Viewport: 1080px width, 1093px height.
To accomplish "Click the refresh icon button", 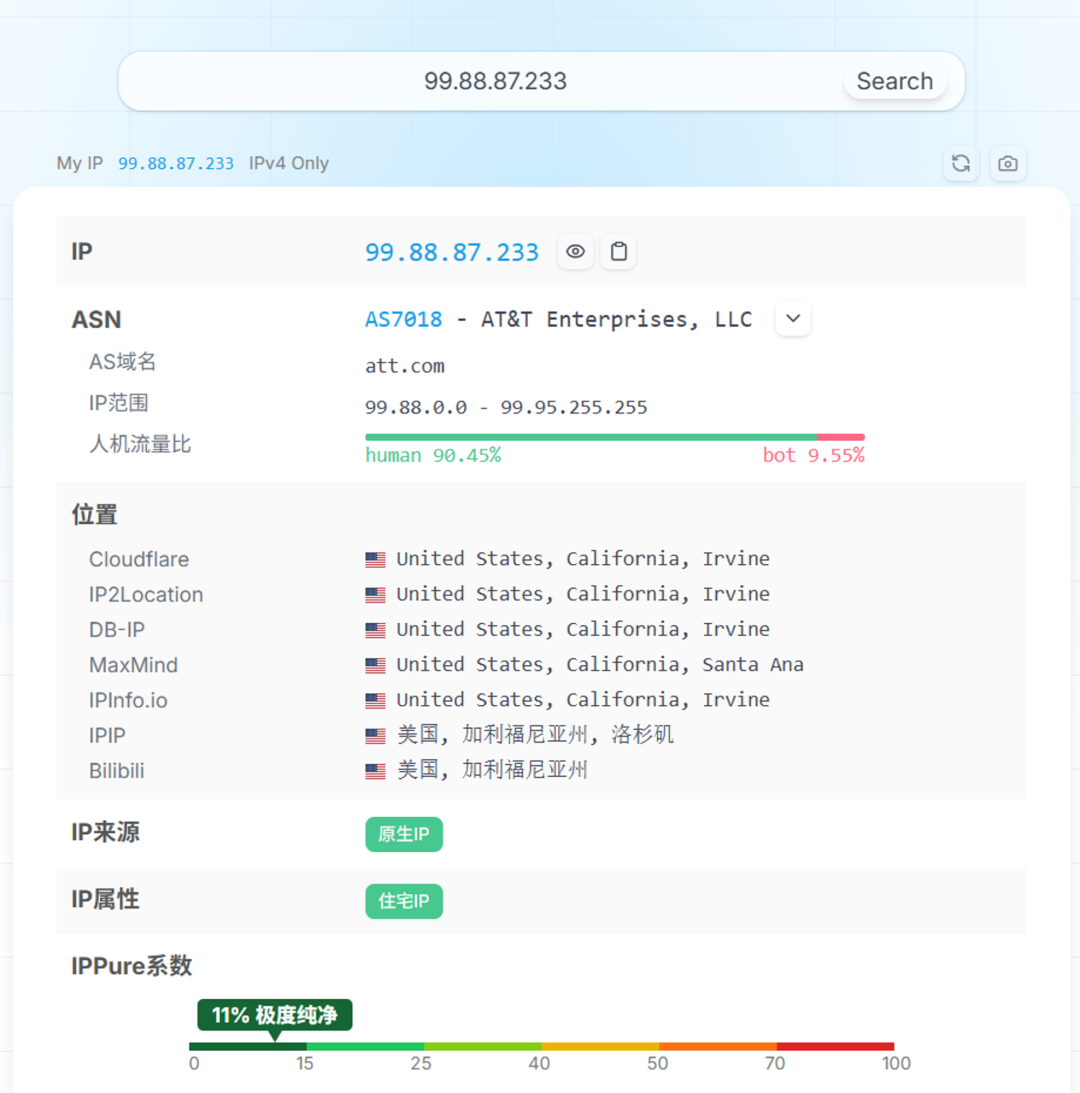I will point(961,163).
